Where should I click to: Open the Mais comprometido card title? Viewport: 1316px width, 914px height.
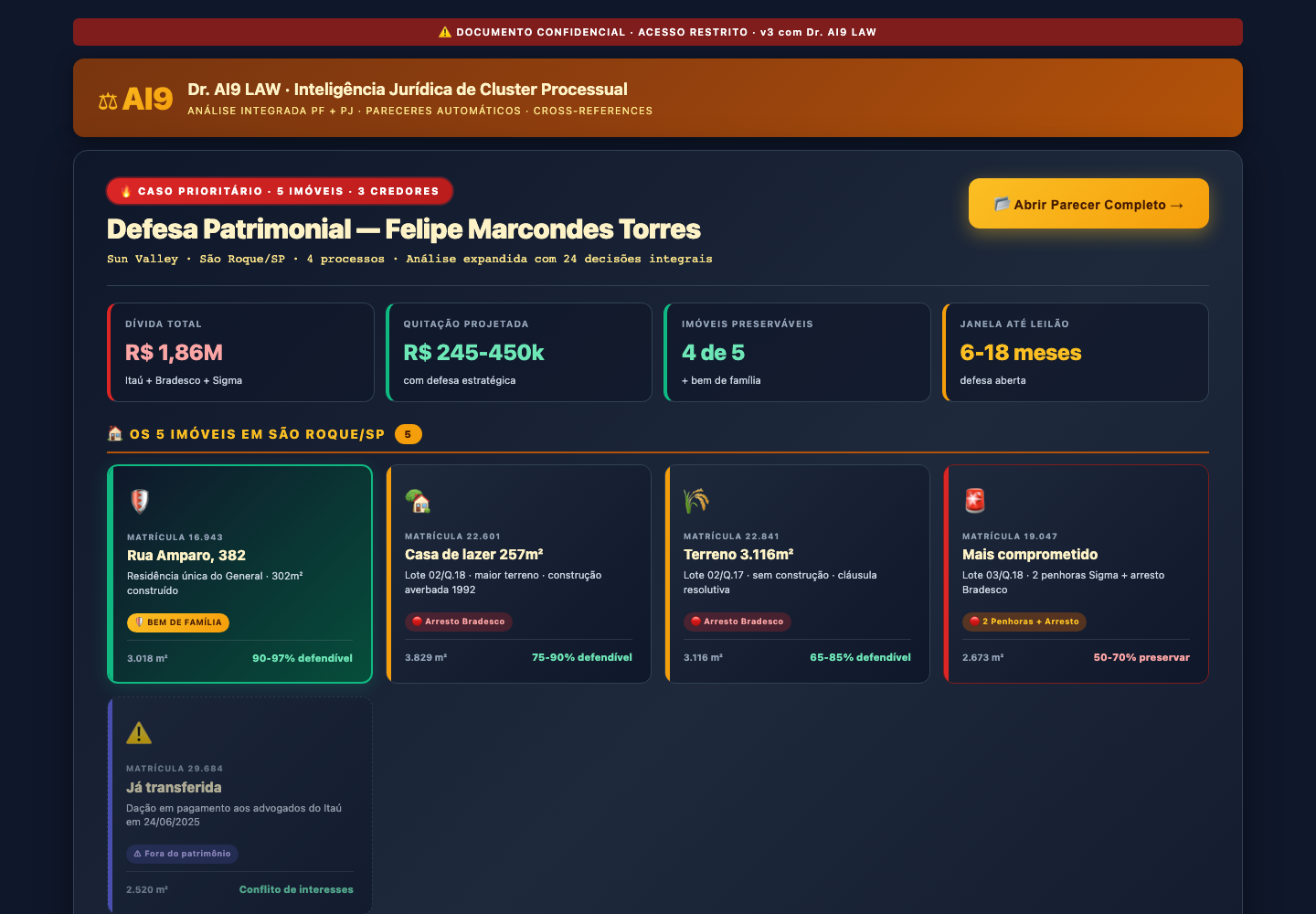click(x=1030, y=555)
